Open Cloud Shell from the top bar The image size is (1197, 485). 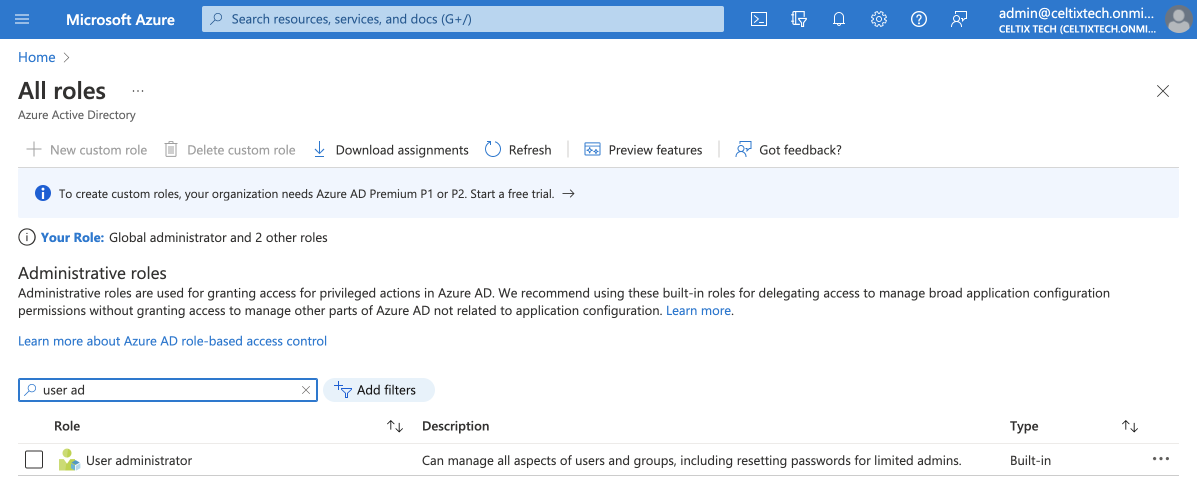point(759,19)
